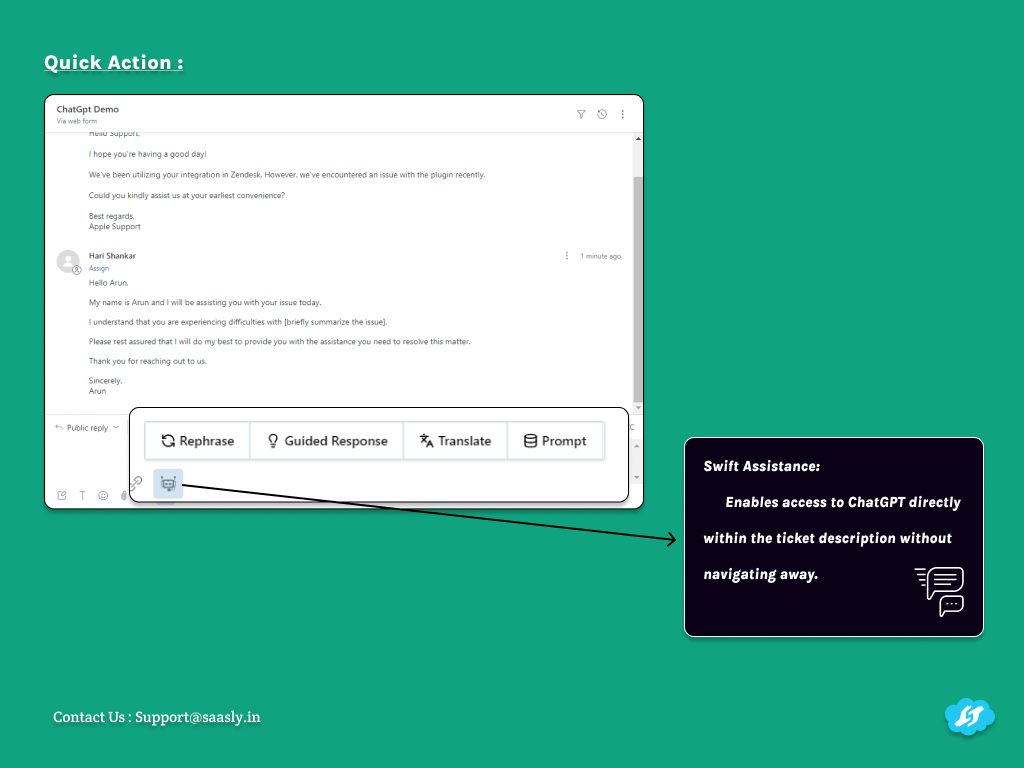Select the Guided Response option
This screenshot has height=768, width=1024.
point(326,441)
